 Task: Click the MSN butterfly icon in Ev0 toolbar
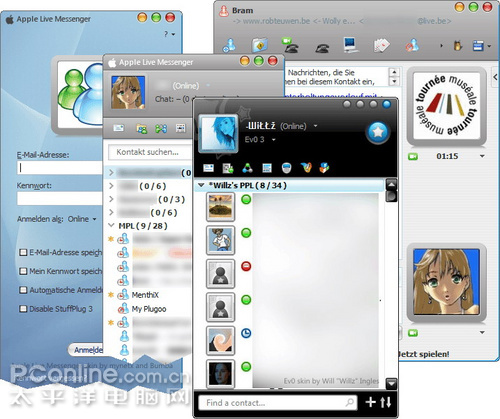pos(306,167)
